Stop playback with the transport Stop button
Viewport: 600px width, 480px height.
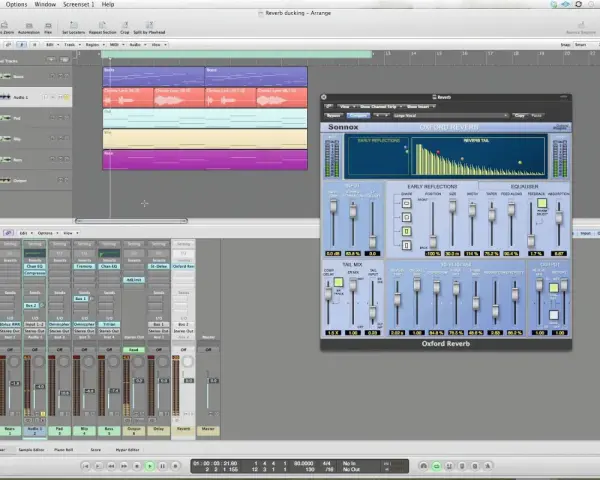click(137, 466)
